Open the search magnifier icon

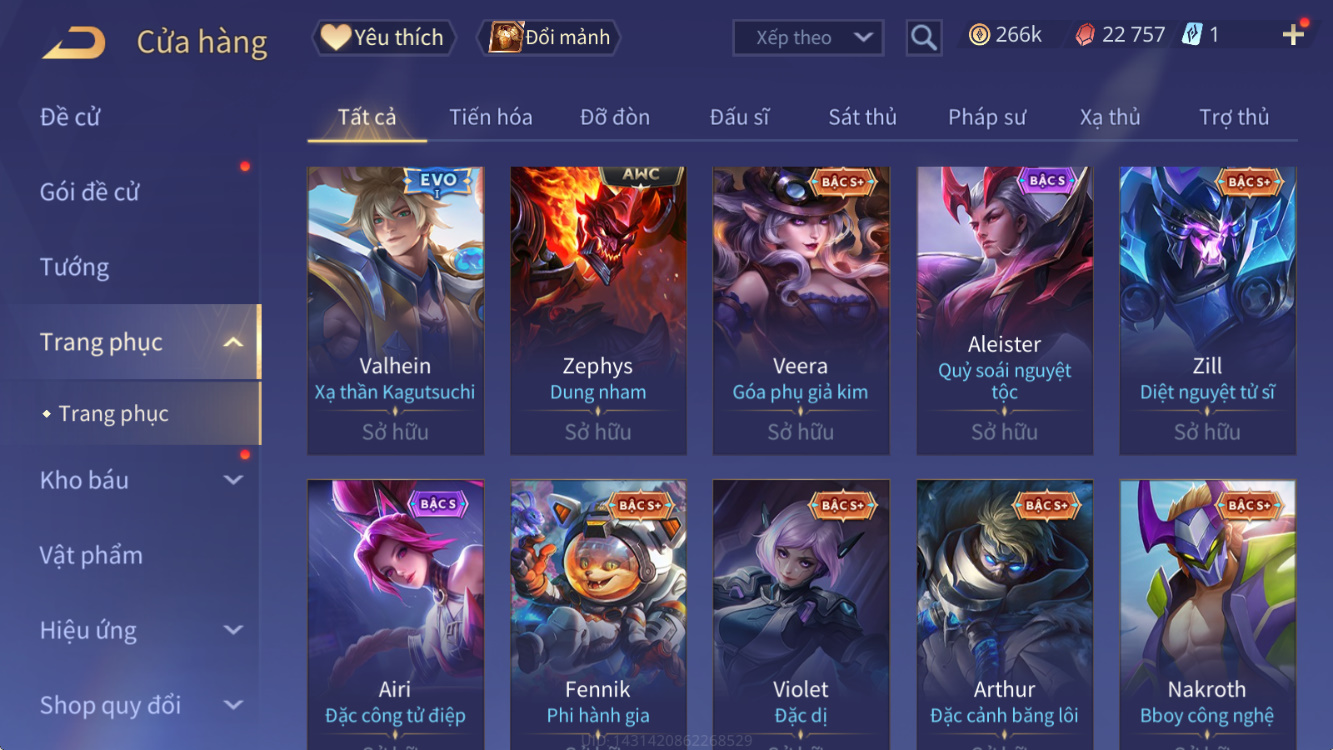[924, 38]
